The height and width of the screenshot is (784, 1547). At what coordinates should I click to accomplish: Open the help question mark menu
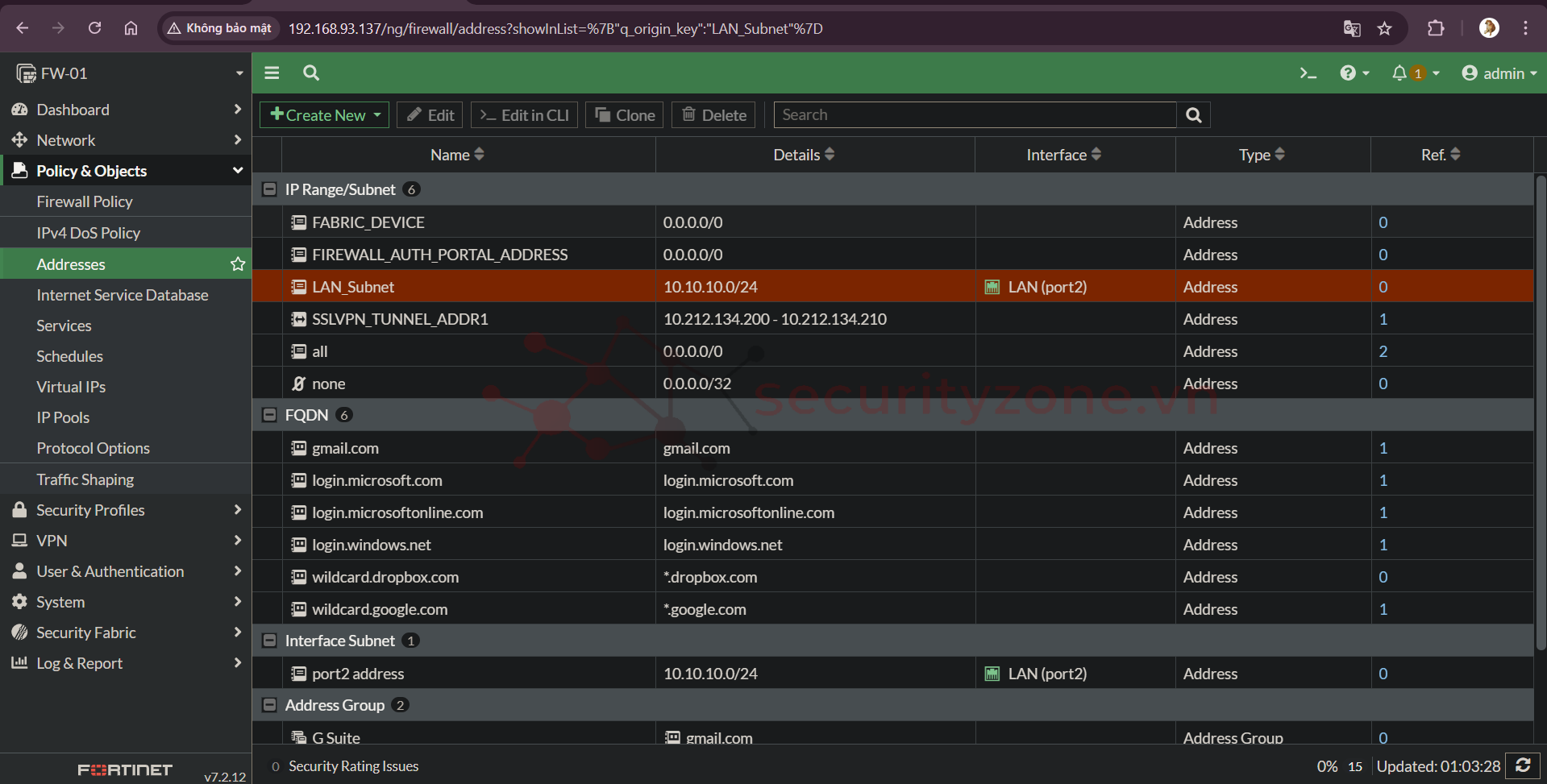coord(1348,73)
